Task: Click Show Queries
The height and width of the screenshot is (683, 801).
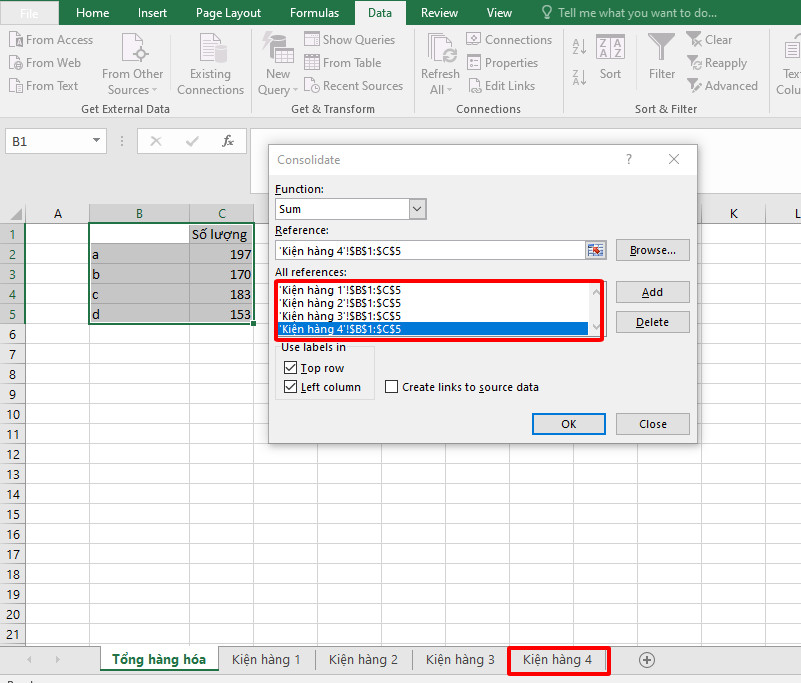Action: (x=349, y=40)
